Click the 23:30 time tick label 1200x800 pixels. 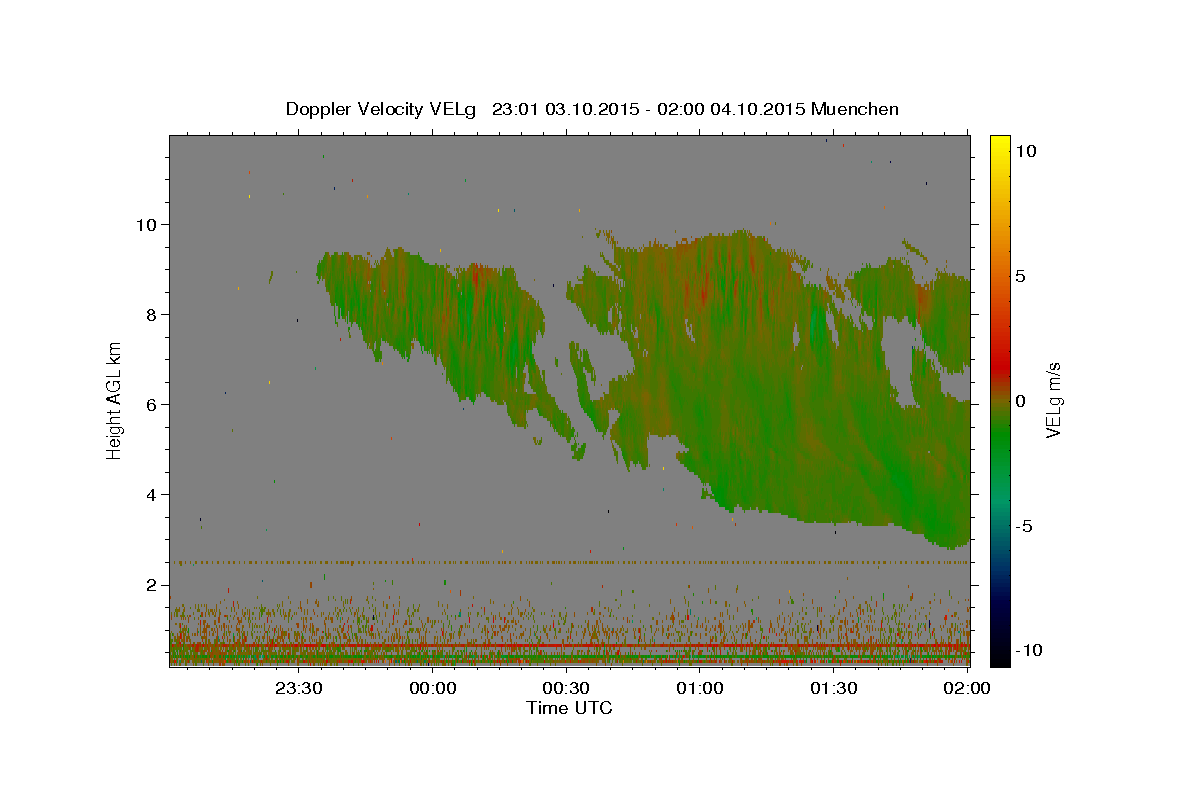coord(299,688)
